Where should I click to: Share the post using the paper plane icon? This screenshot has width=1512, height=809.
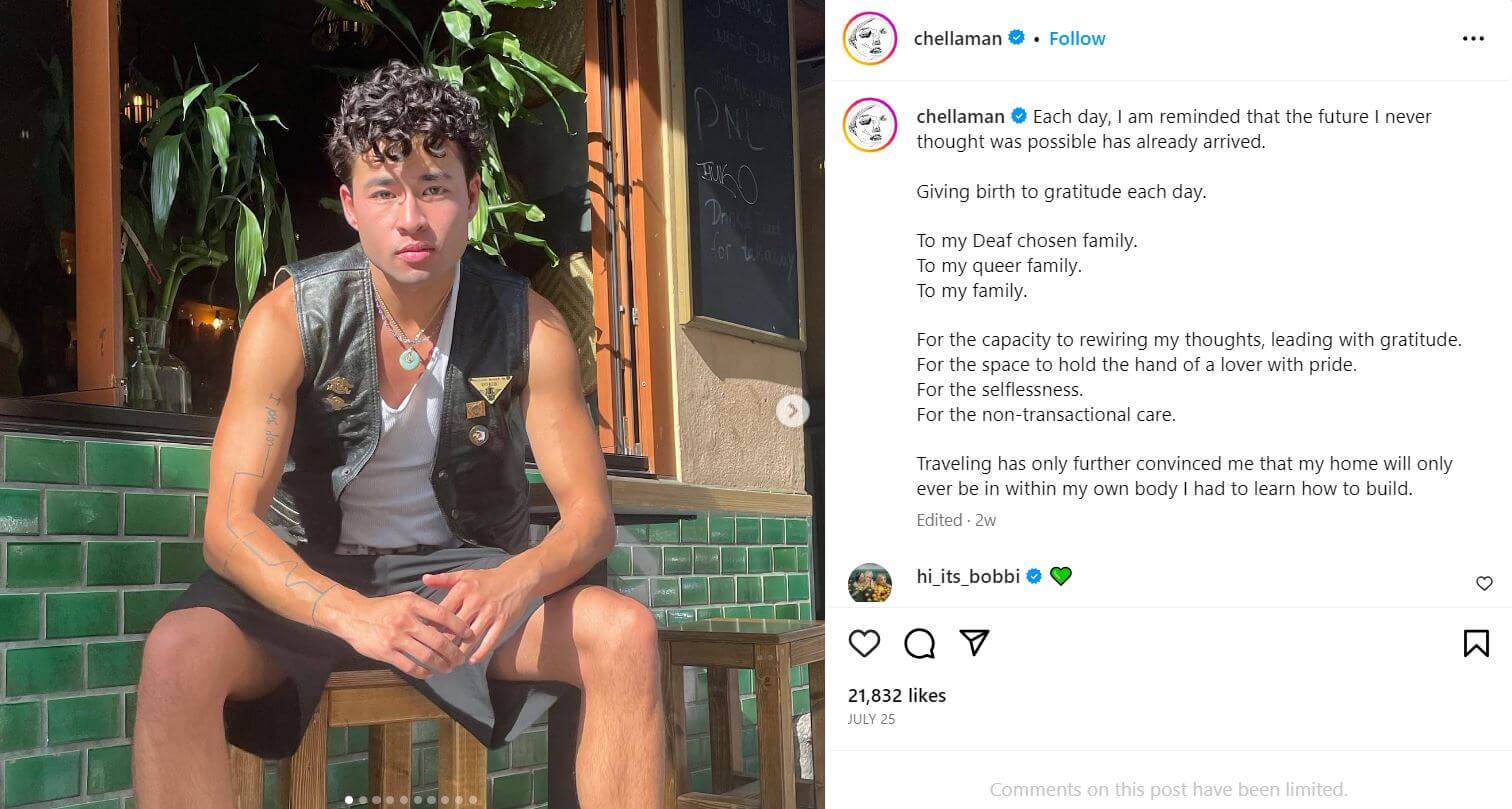click(974, 643)
